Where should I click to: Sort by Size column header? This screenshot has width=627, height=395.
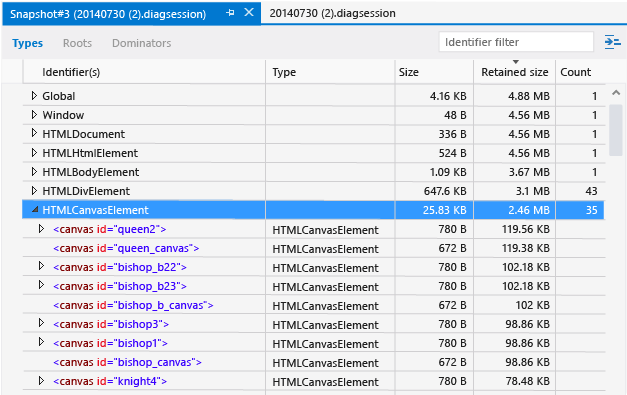click(434, 72)
